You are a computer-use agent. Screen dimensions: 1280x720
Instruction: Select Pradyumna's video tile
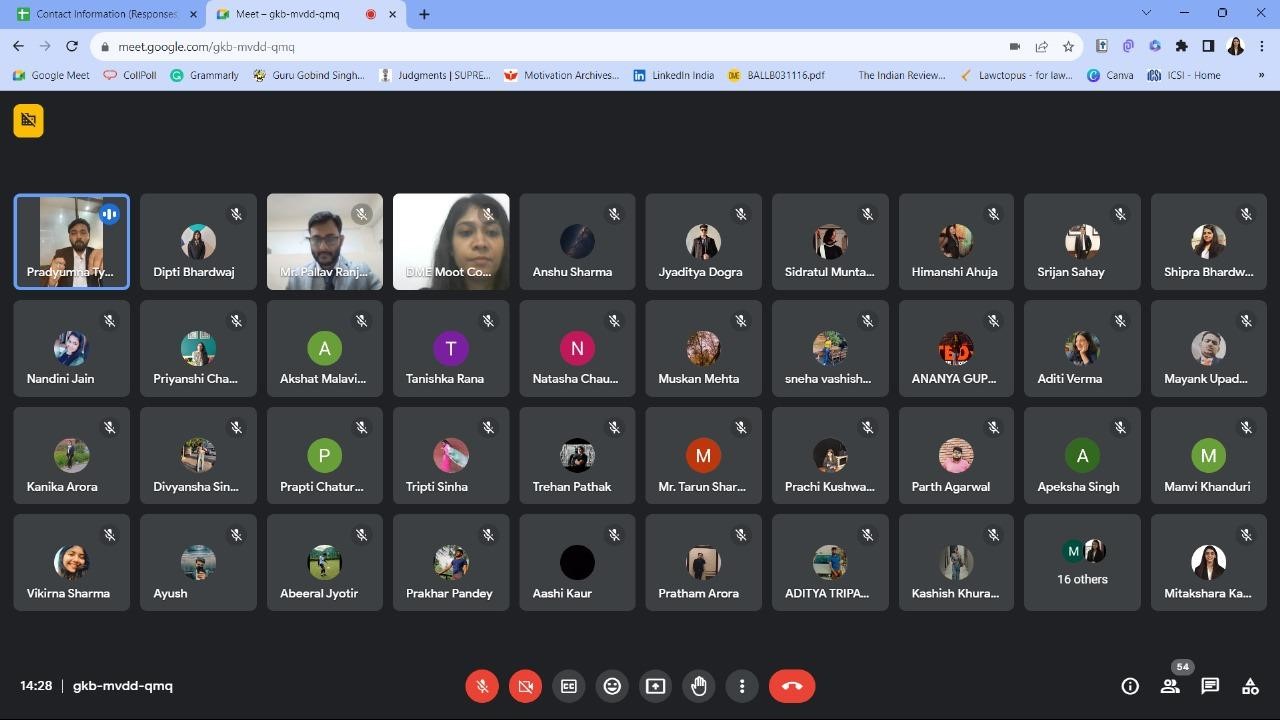coord(71,242)
